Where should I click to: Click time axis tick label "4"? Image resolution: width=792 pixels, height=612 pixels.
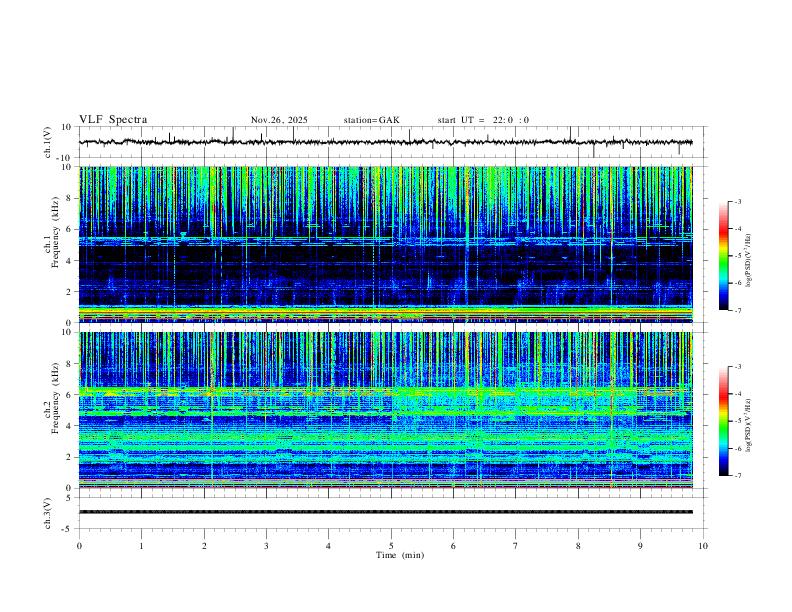pyautogui.click(x=329, y=546)
